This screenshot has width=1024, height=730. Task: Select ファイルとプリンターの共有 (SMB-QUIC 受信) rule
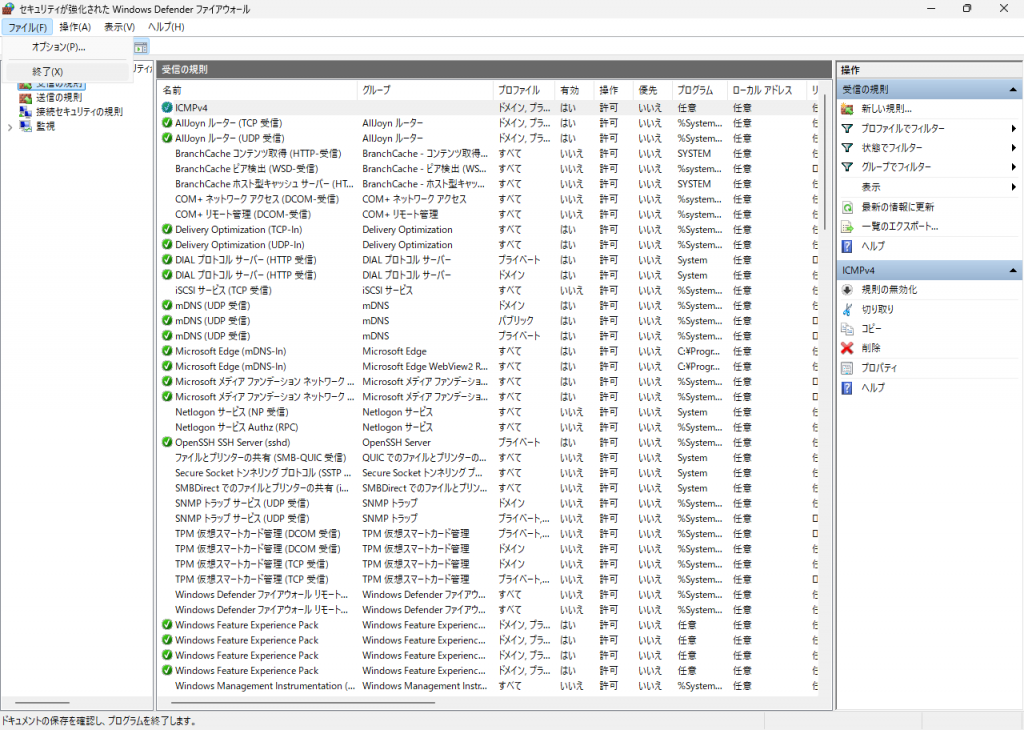(x=261, y=458)
